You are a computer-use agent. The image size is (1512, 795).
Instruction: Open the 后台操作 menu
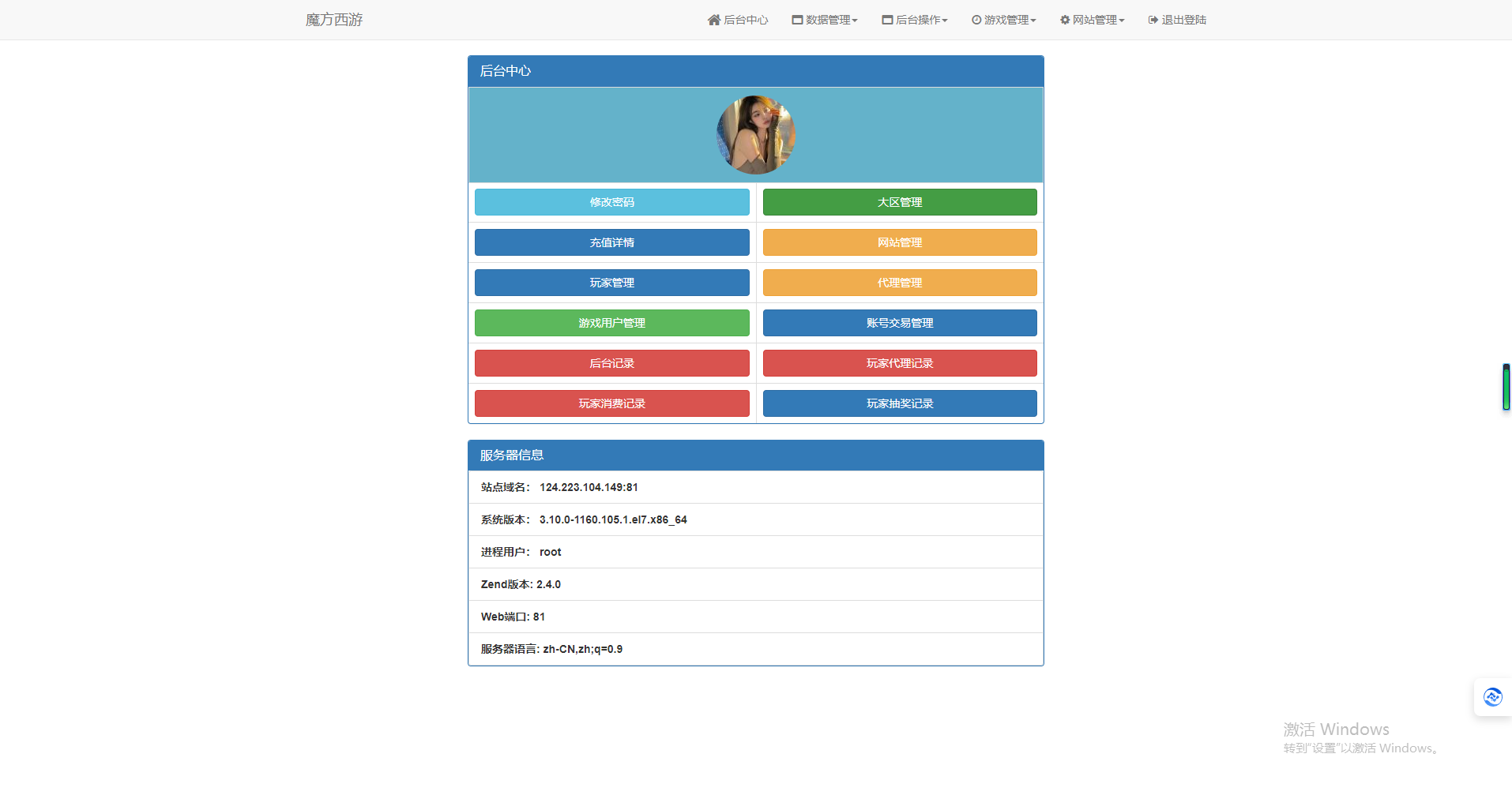point(915,20)
